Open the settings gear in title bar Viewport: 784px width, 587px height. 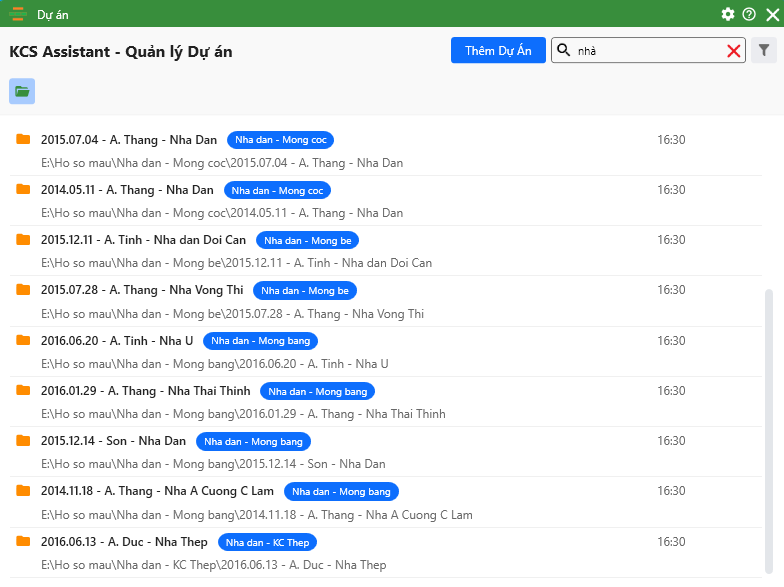point(728,14)
